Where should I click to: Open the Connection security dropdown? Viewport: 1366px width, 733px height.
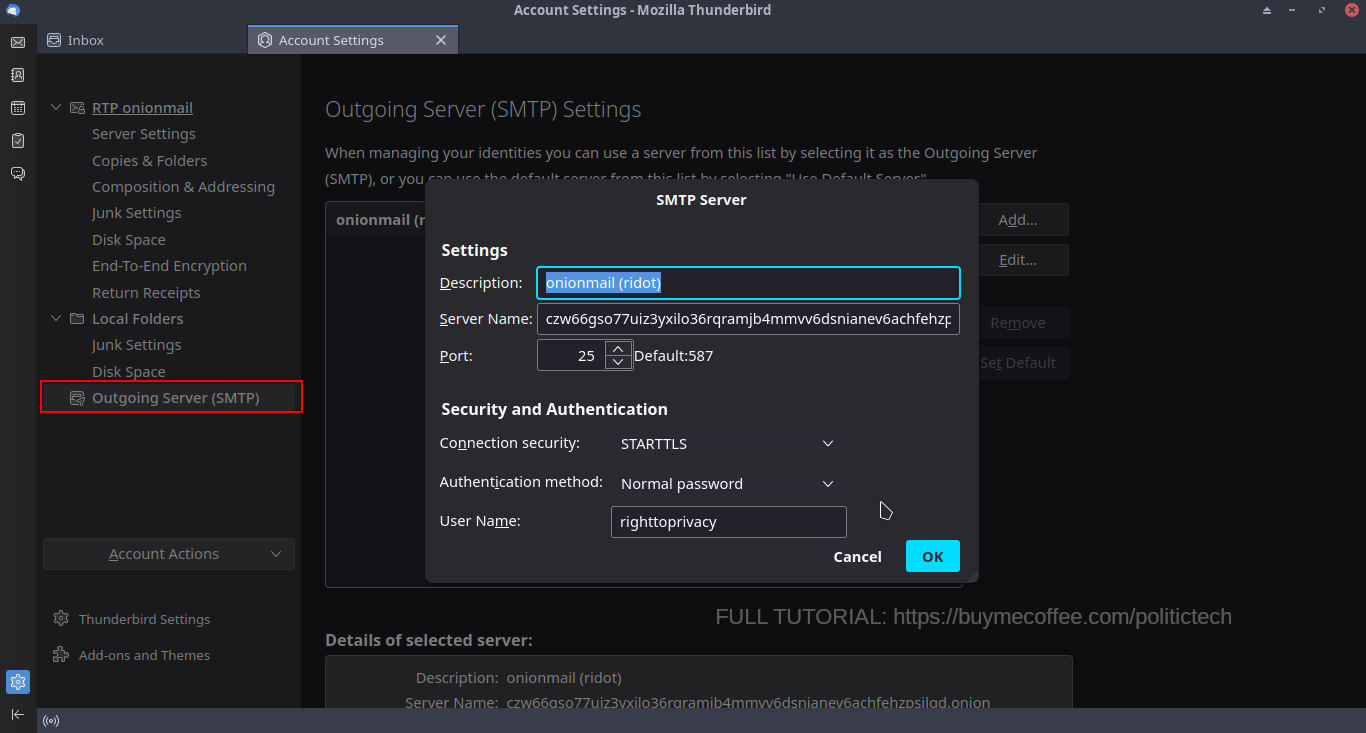pos(729,444)
